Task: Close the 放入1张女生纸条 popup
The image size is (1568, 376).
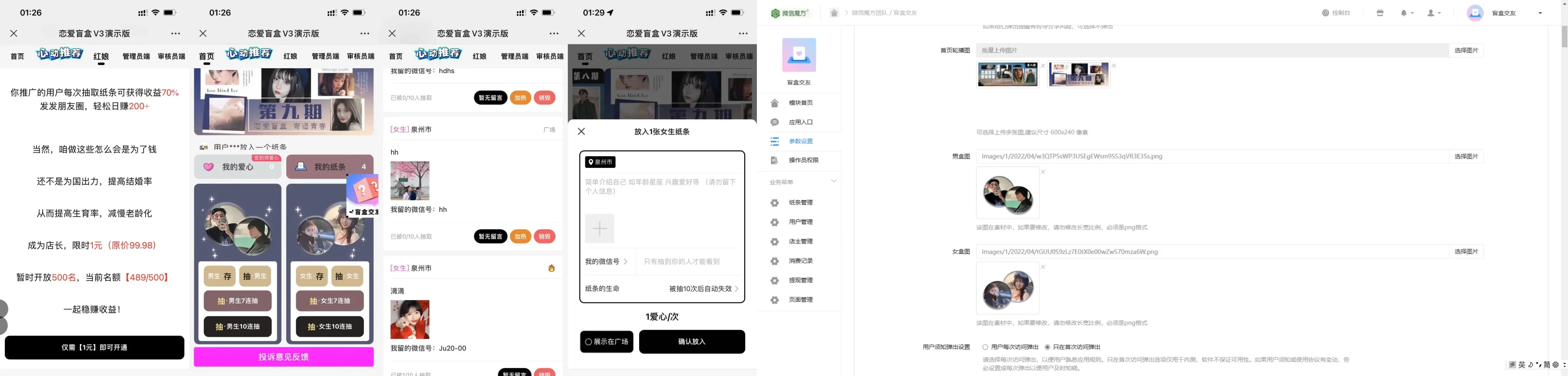Action: 581,131
